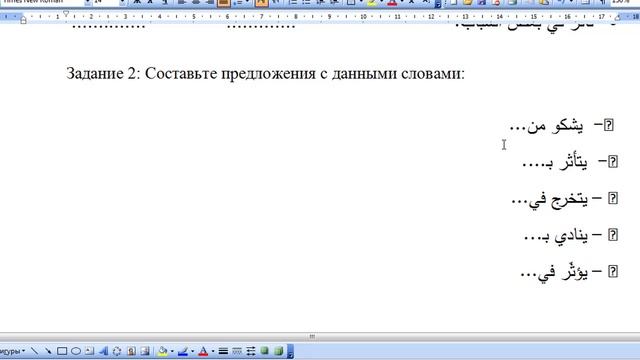
Task: Click the Times New Roman font box
Action: 42,2
